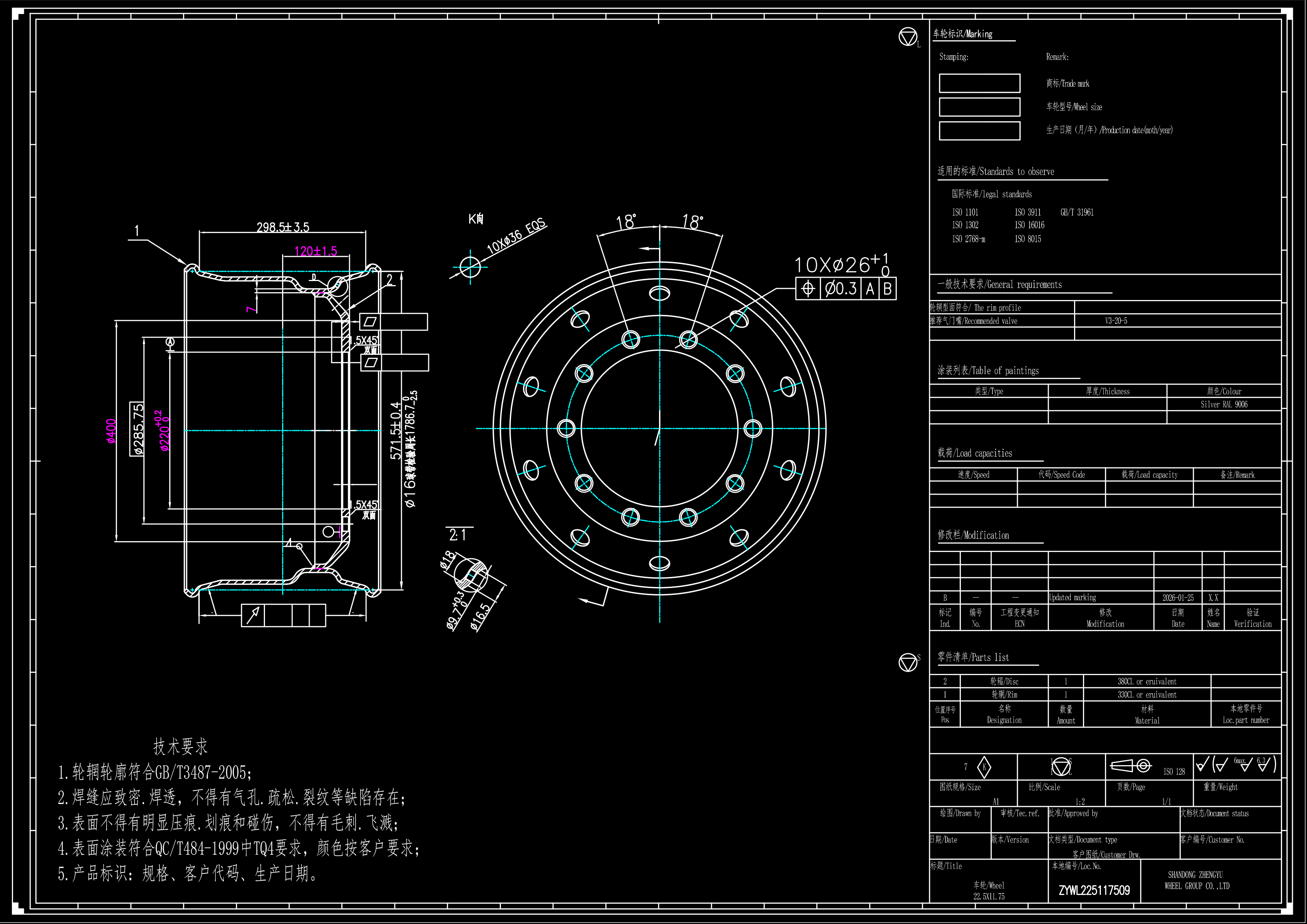Click the boxed ø285.75 dimension
The height and width of the screenshot is (924, 1307).
[x=137, y=429]
